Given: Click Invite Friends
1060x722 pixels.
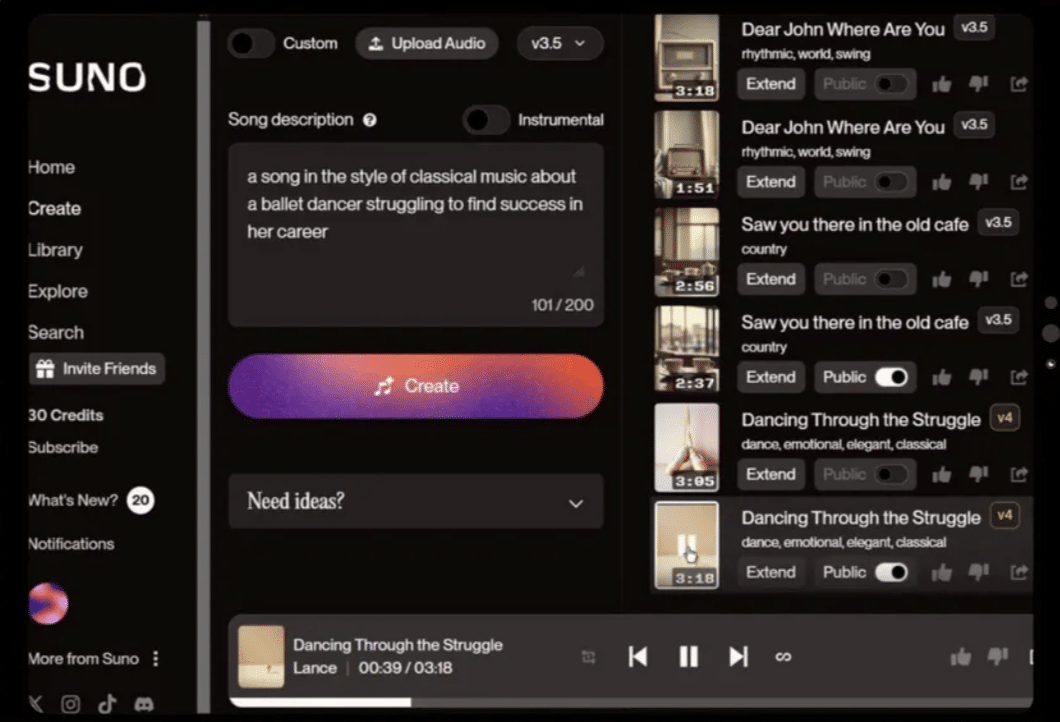Looking at the screenshot, I should 97,369.
